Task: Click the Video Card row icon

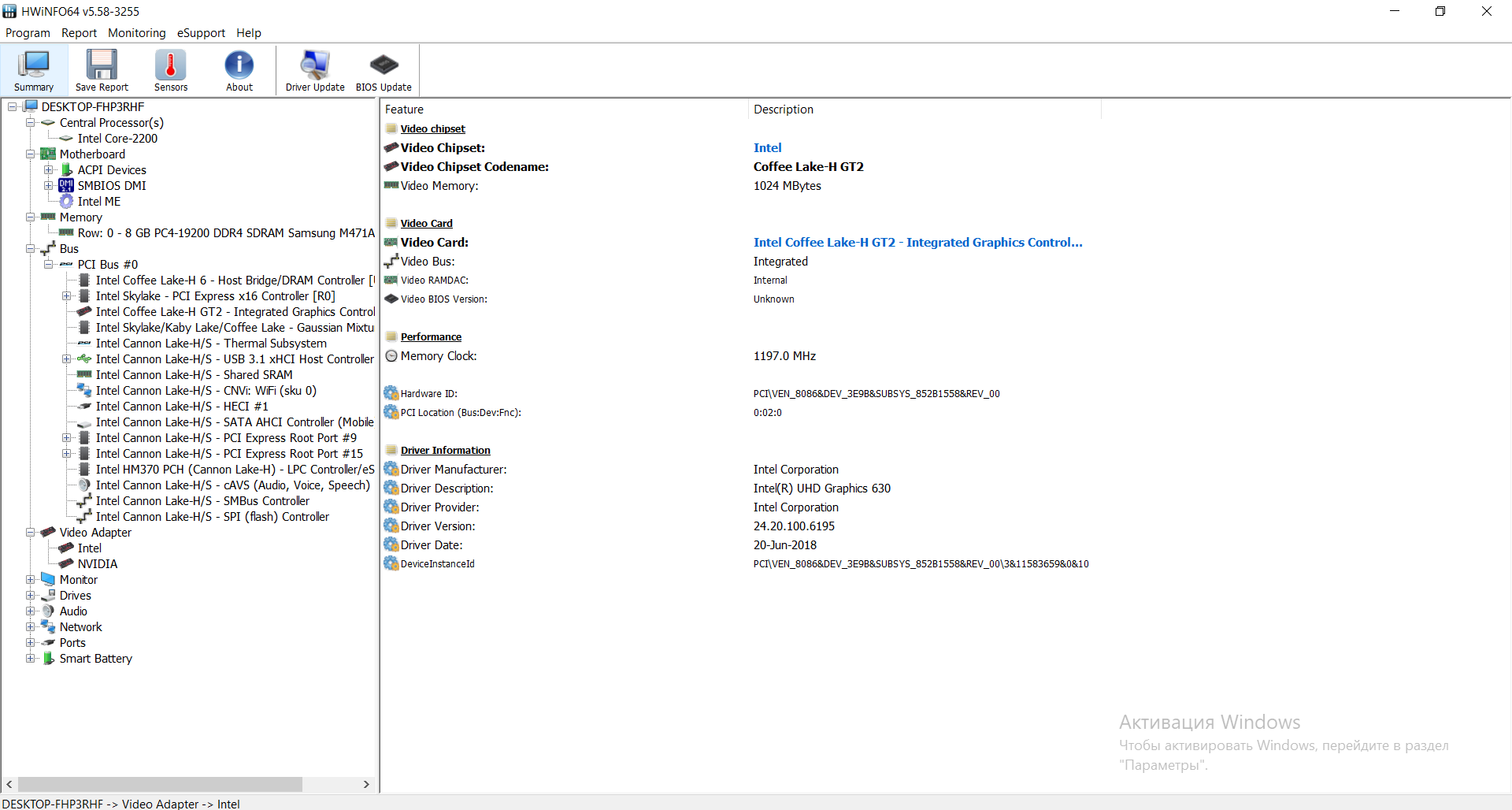Action: tap(391, 242)
